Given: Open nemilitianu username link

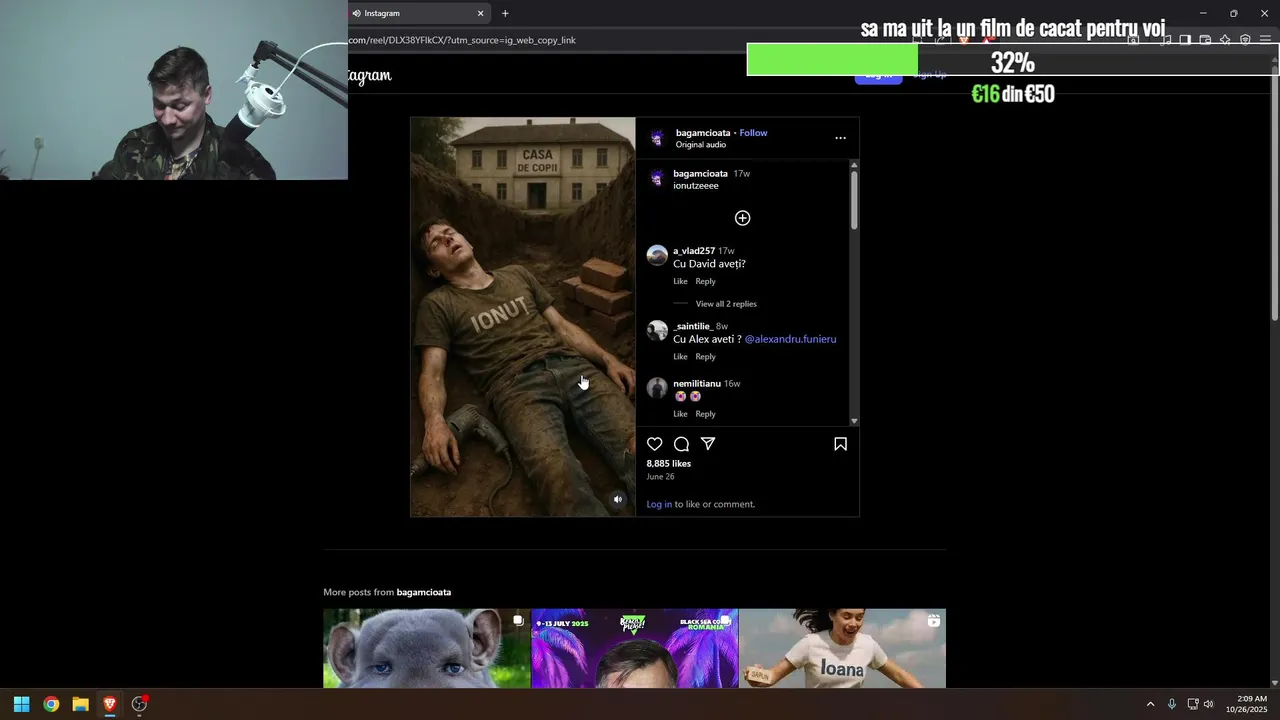Looking at the screenshot, I should point(697,384).
